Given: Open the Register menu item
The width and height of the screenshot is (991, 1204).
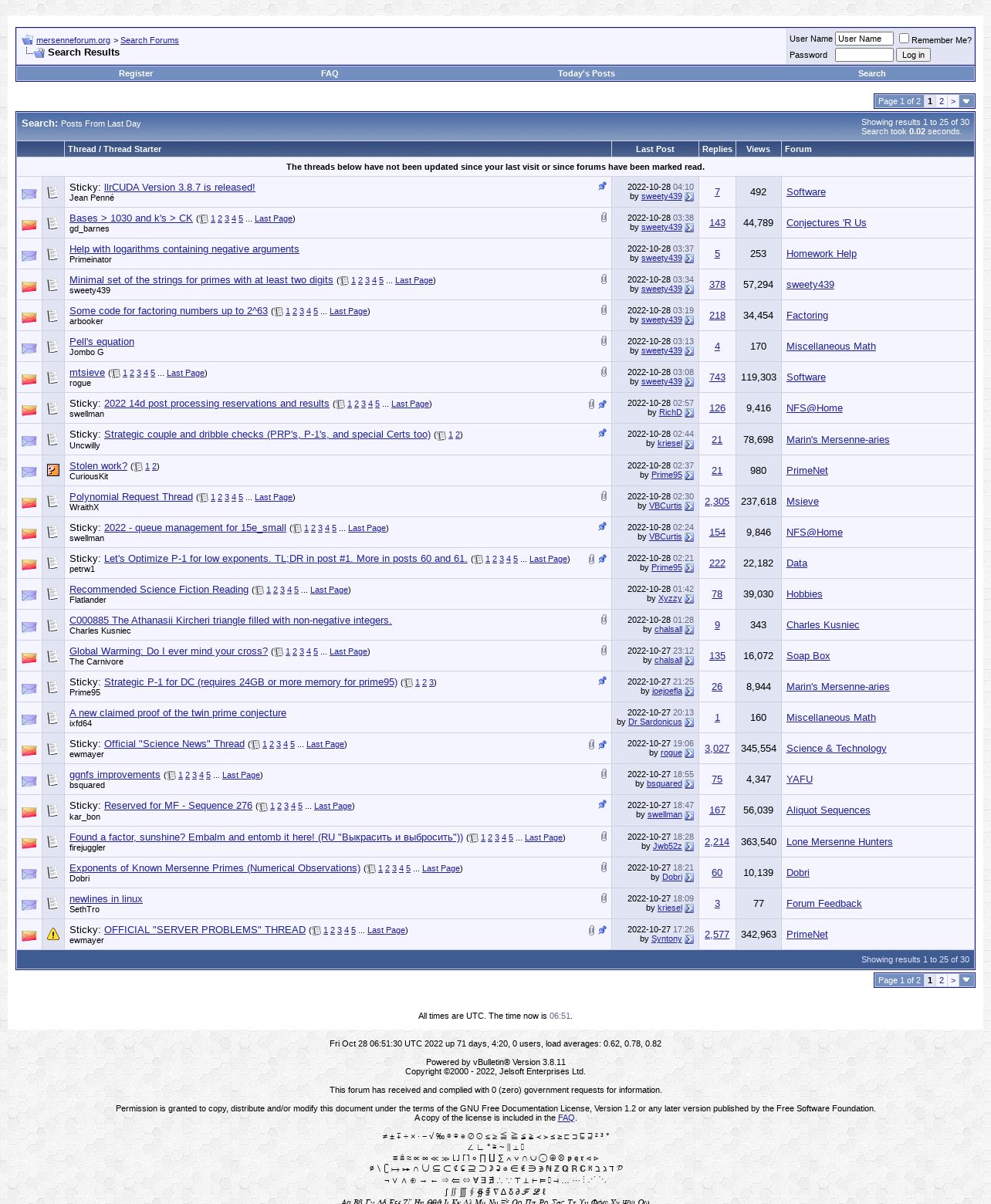Looking at the screenshot, I should tap(136, 73).
